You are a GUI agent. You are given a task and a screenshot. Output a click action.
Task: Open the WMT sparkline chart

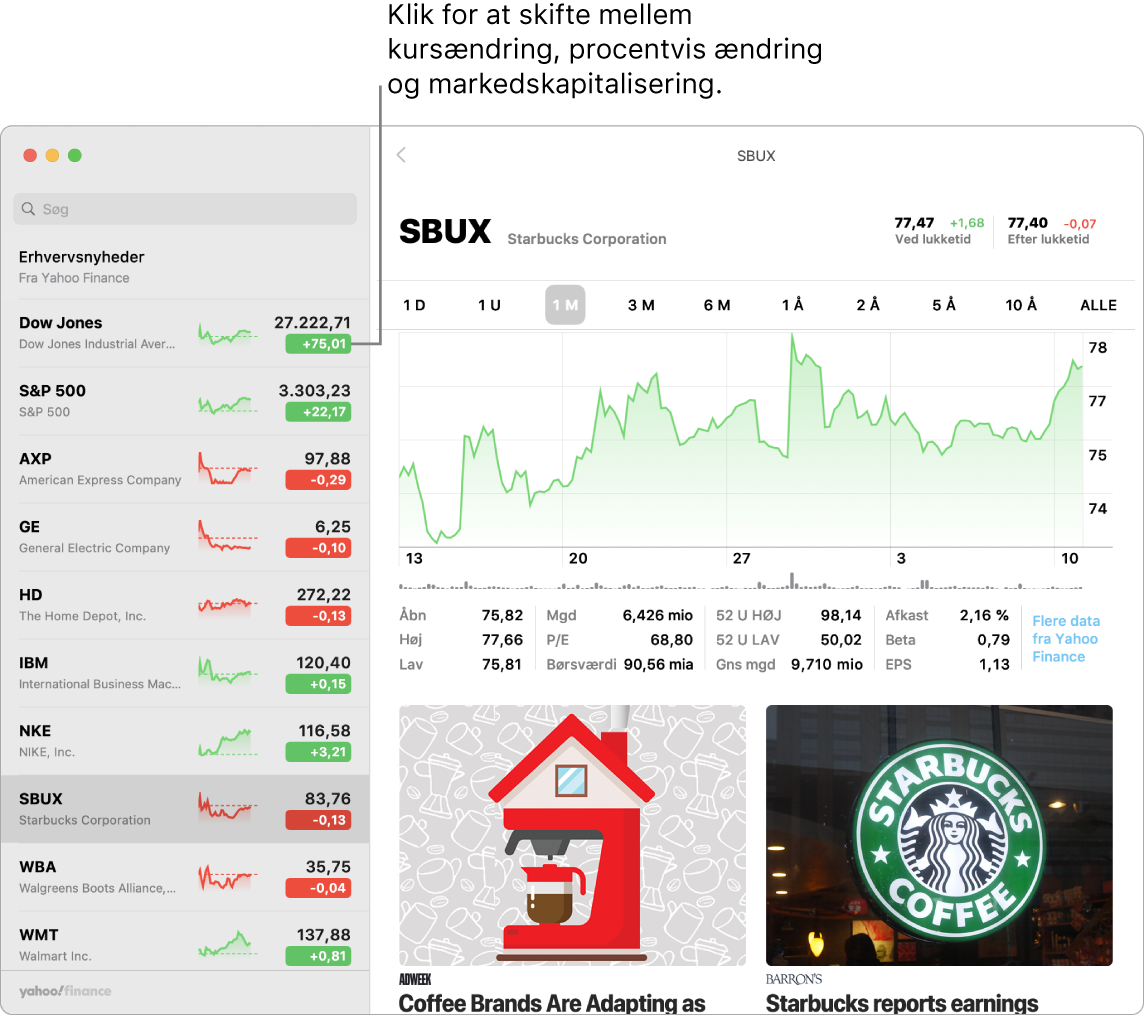tap(228, 945)
